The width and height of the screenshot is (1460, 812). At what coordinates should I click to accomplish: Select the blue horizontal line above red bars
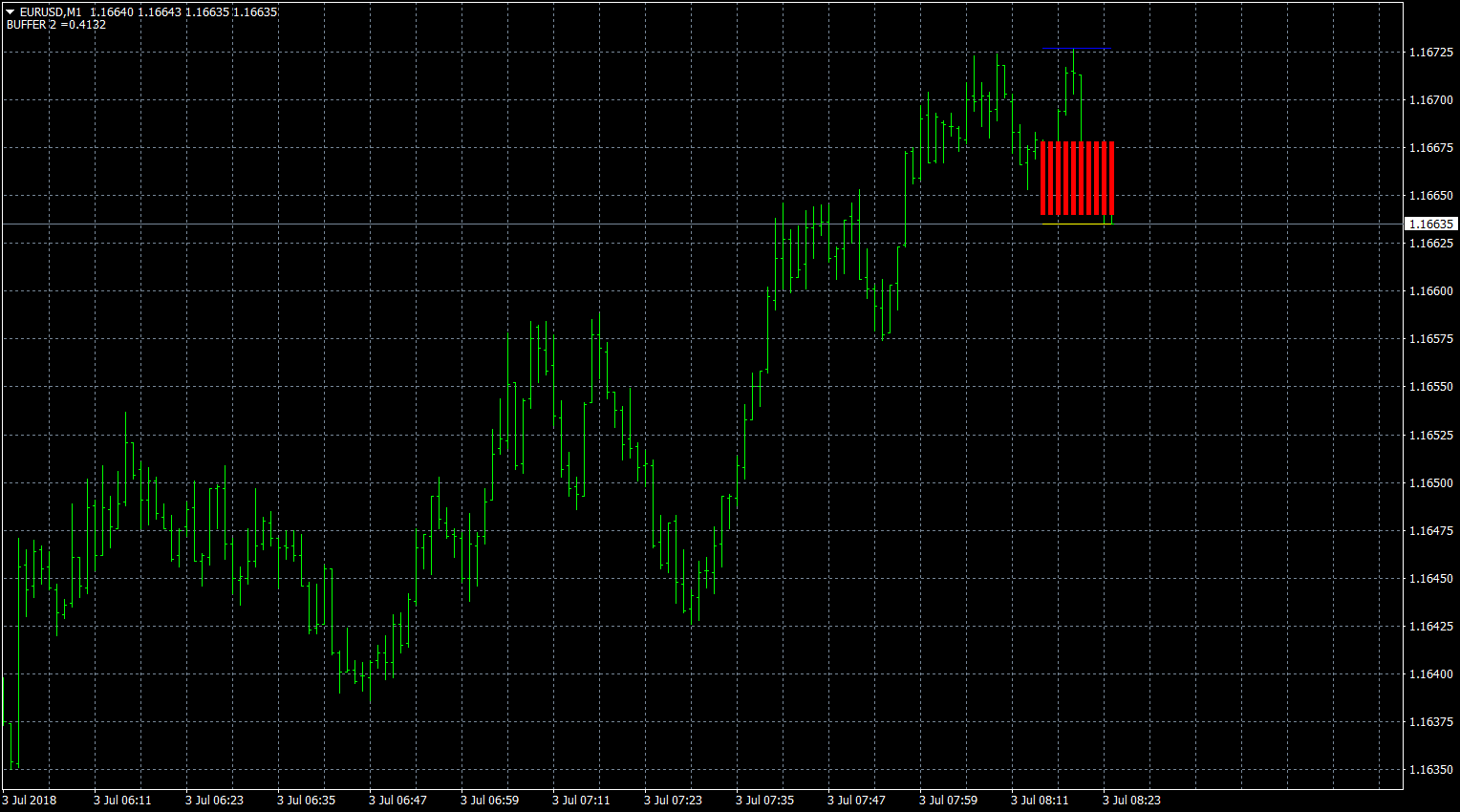pos(1077,48)
